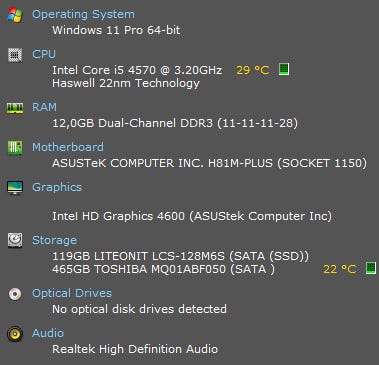Screen dimensions: 379x365
Task: Click the green status icon beside 22 °C
Action: pyautogui.click(x=371, y=268)
